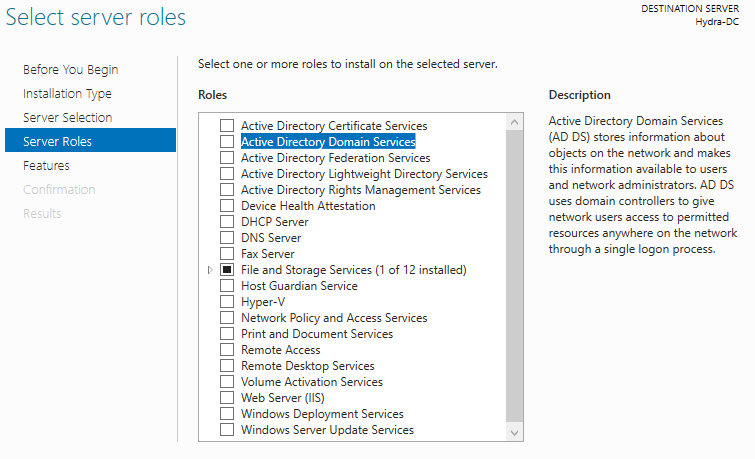Select the Network Policy and Access Services label

tap(334, 318)
